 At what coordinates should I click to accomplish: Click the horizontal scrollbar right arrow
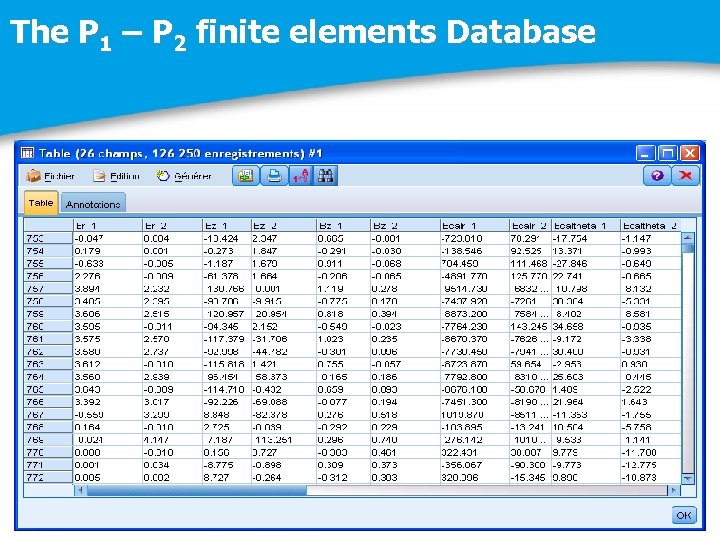(x=674, y=490)
